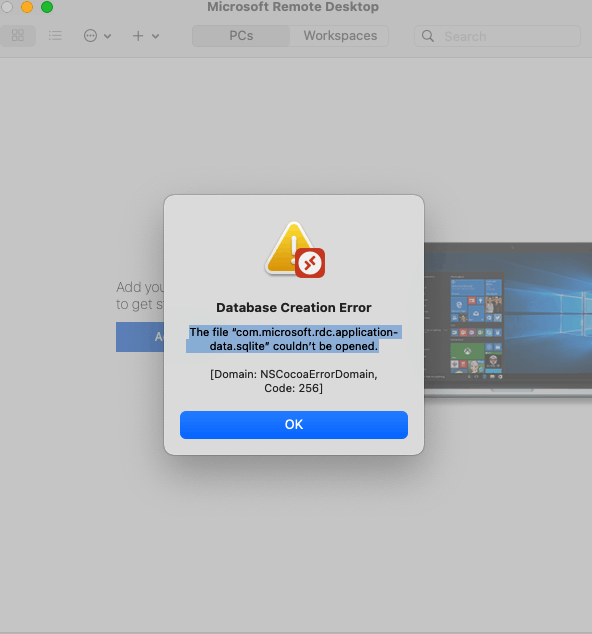The width and height of the screenshot is (592, 634).
Task: Select the Workspaces tab
Action: (340, 36)
